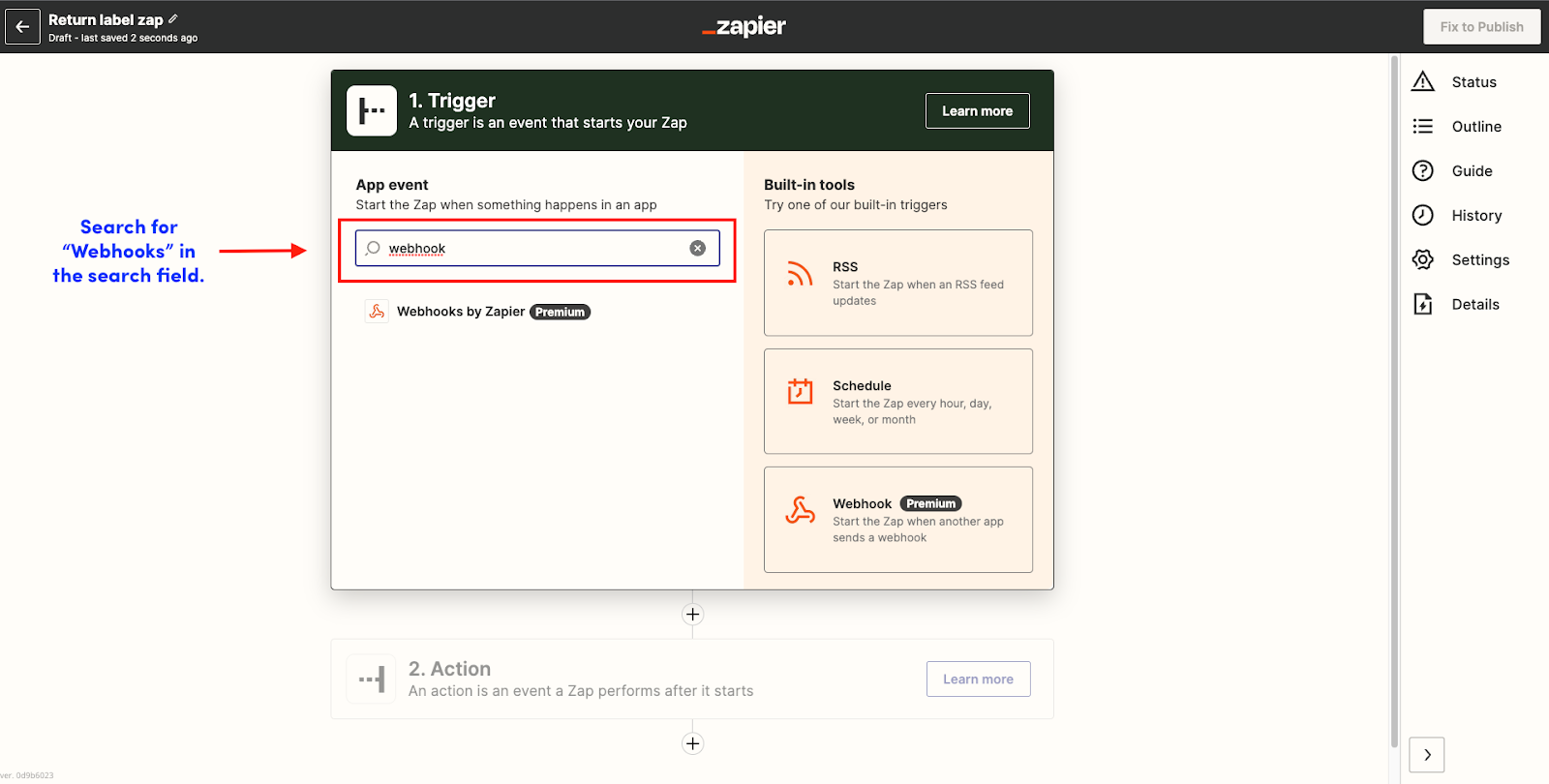Click Premium badge beside Webhooks by Zapier
This screenshot has width=1549, height=784.
[x=560, y=312]
